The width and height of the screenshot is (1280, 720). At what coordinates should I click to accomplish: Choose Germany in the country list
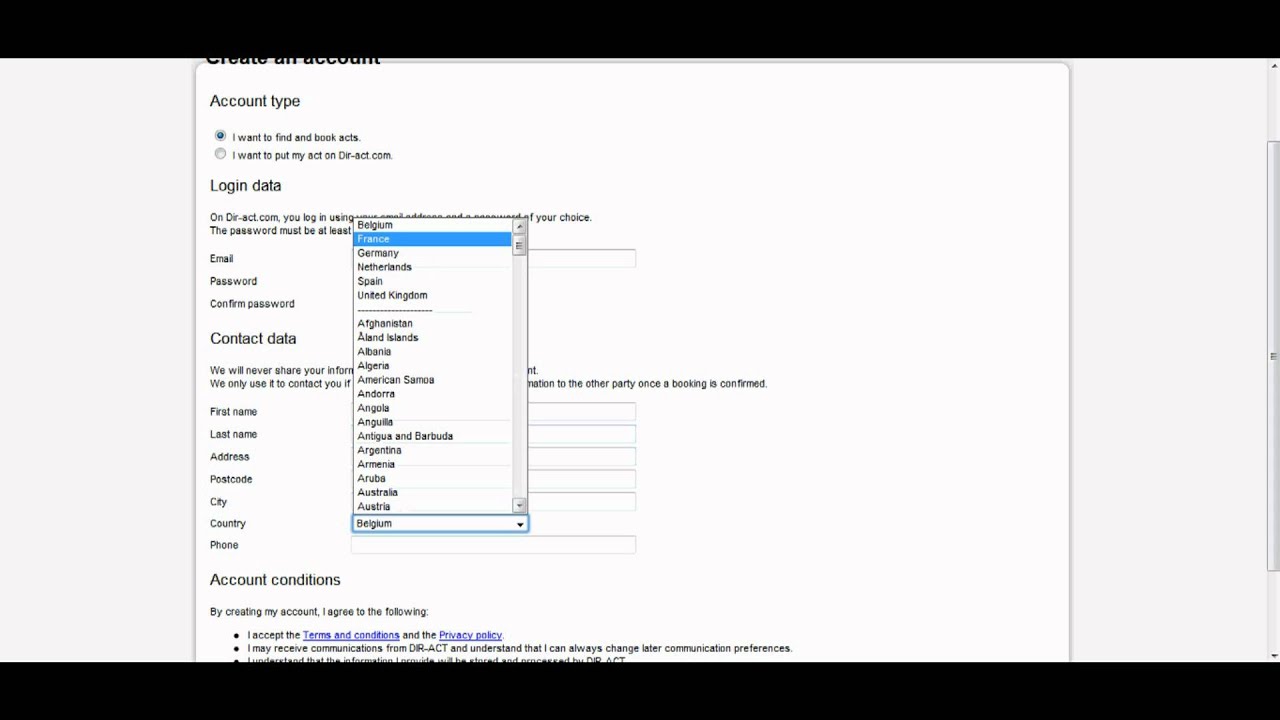coord(433,253)
